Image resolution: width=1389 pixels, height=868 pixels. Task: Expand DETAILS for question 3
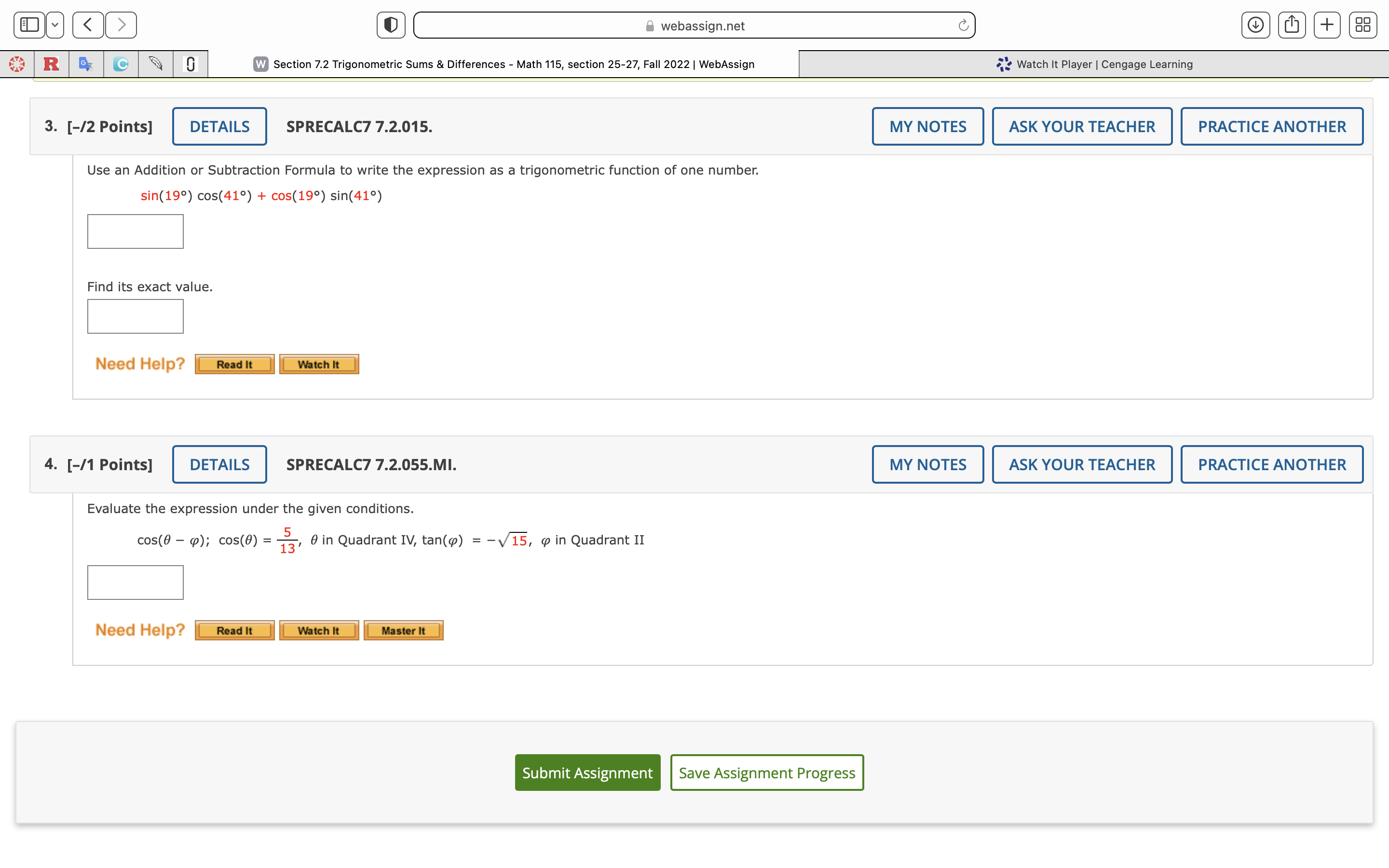pyautogui.click(x=219, y=126)
